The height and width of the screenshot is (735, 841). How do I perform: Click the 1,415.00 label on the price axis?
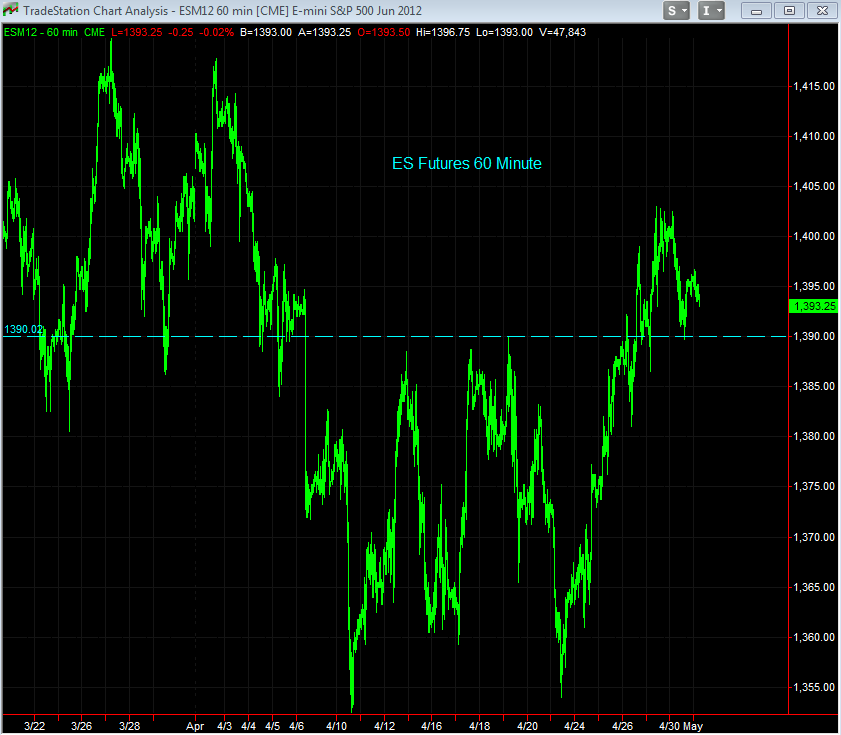coord(812,86)
